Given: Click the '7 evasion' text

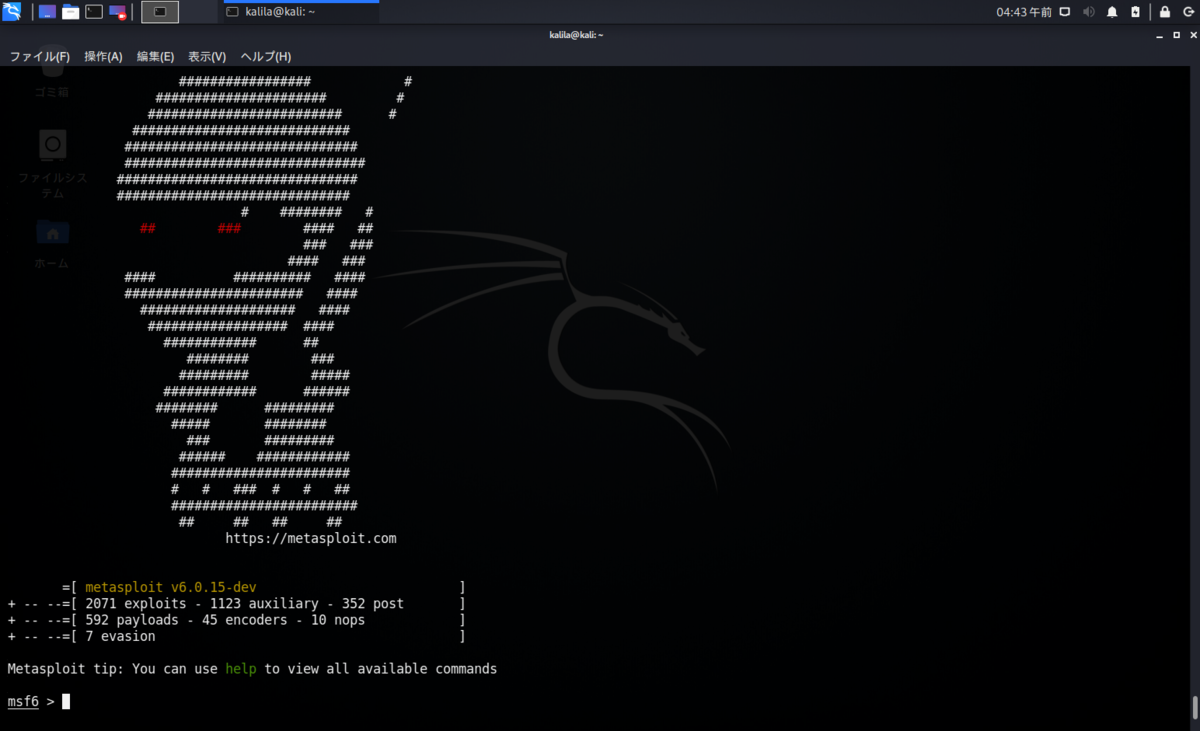Looking at the screenshot, I should (120, 635).
